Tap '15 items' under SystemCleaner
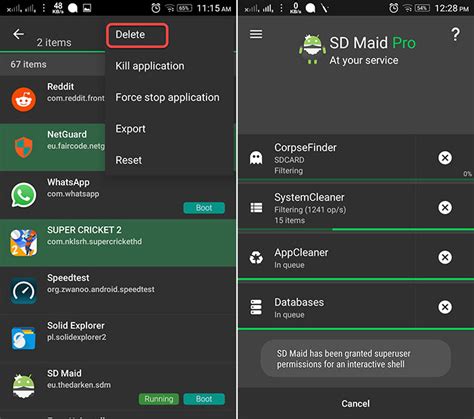Screen dimensions: 474x419 [x=289, y=220]
